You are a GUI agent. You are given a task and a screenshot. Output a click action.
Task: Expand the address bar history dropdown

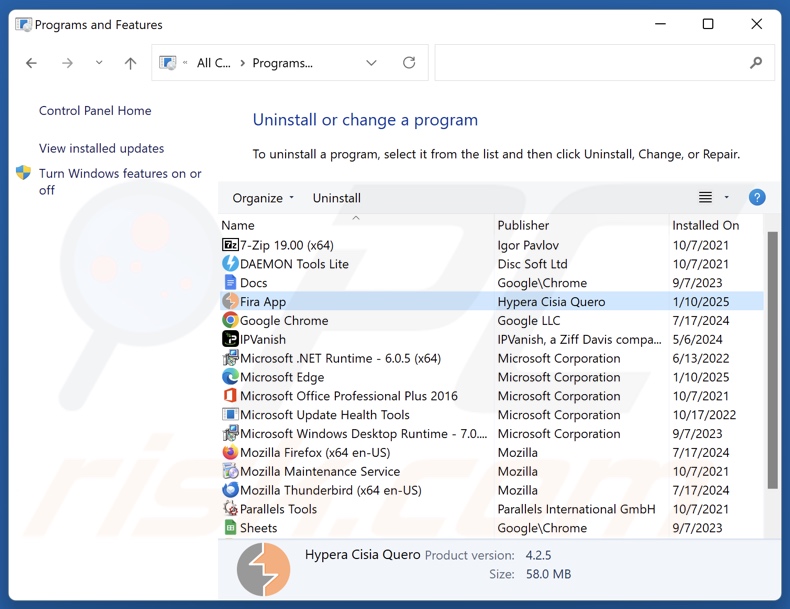[x=371, y=63]
